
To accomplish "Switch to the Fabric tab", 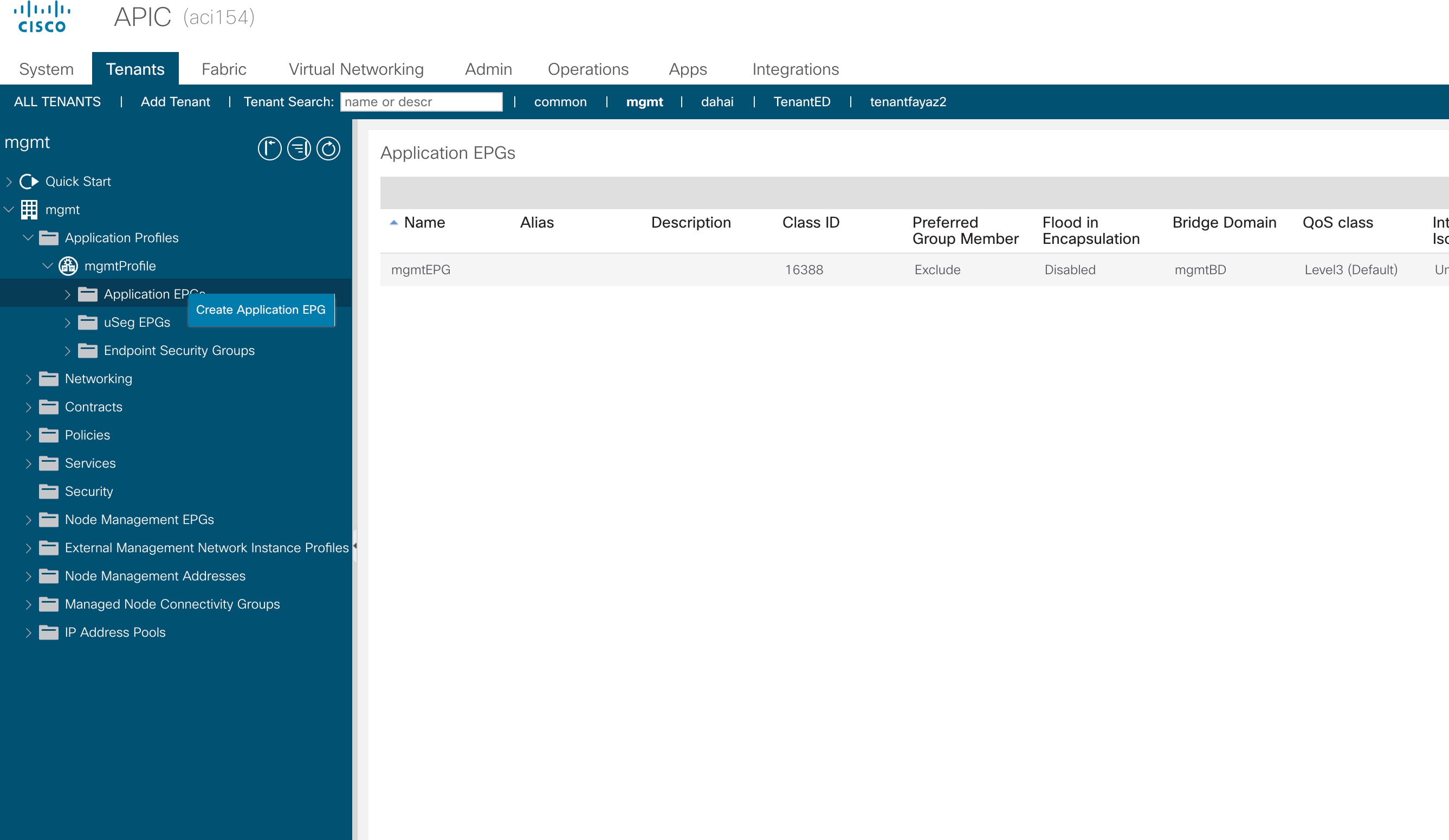I will tap(224, 68).
